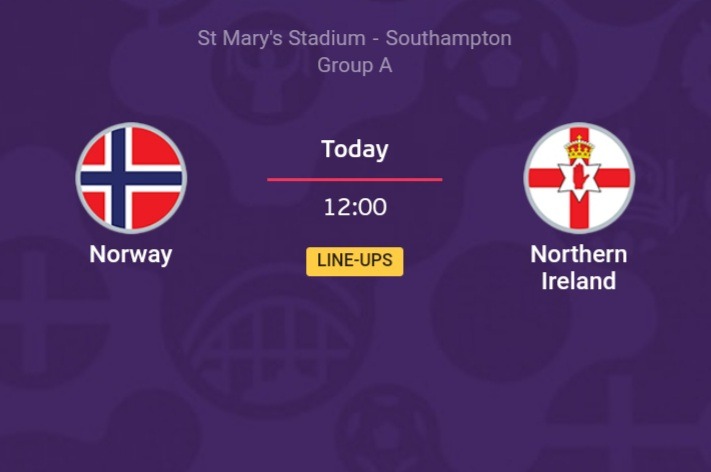711x472 pixels.
Task: Click the word "Ireland" under Northern
Action: [579, 281]
